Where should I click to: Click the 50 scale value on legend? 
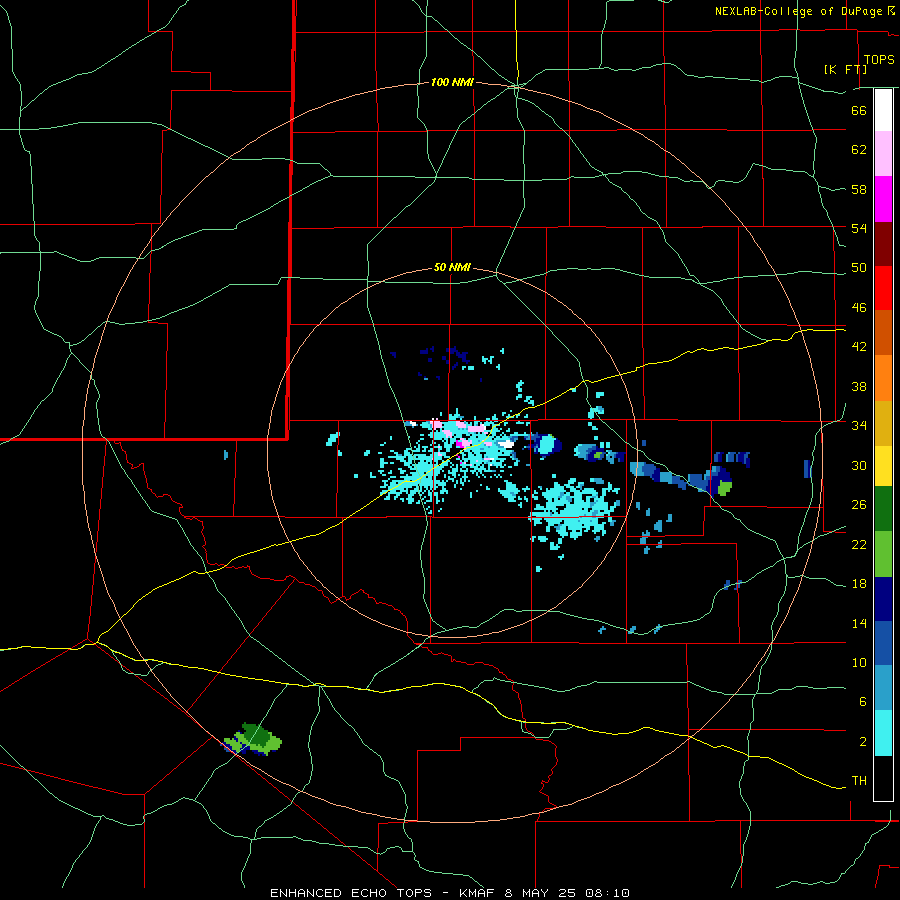point(859,268)
